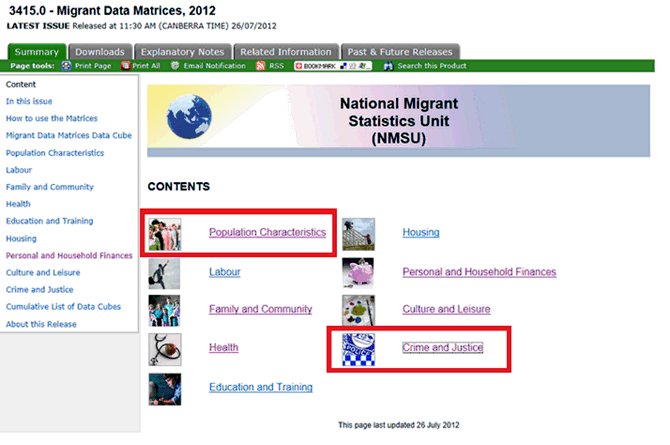The image size is (670, 445).
Task: Select How to use the Matrices in sidebar
Action: [46, 119]
